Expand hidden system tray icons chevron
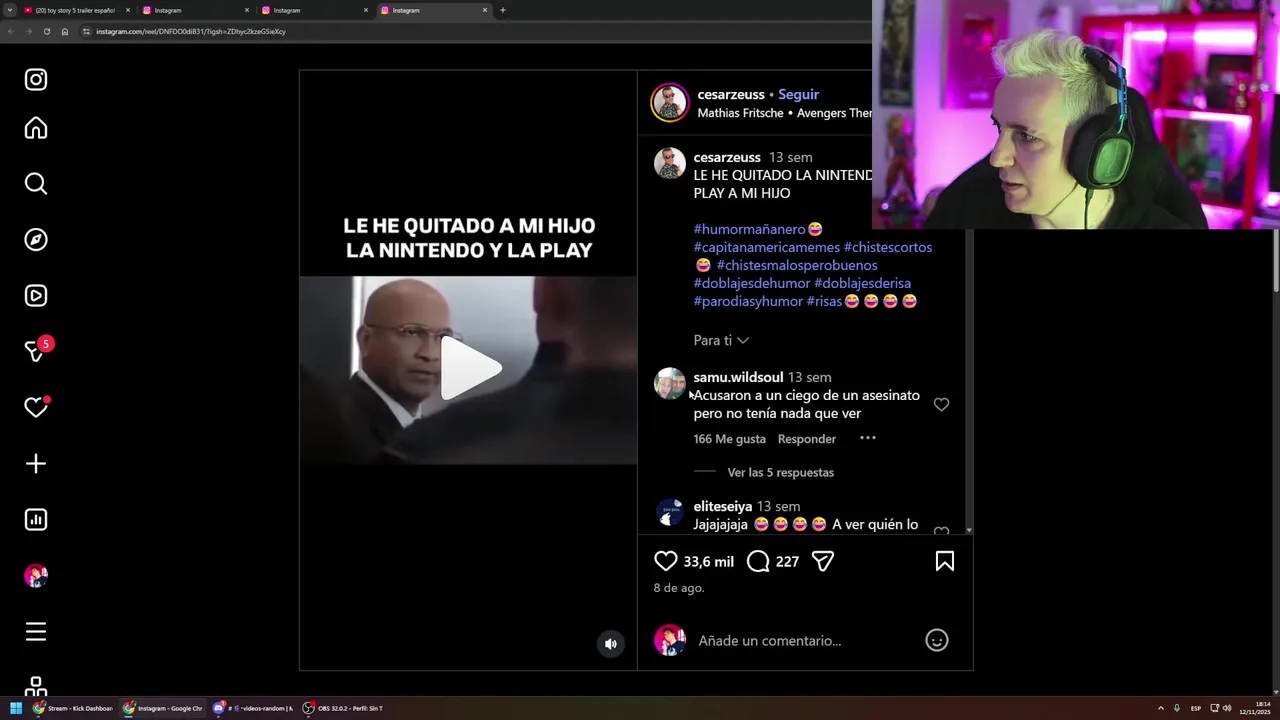1280x720 pixels. click(x=1161, y=708)
